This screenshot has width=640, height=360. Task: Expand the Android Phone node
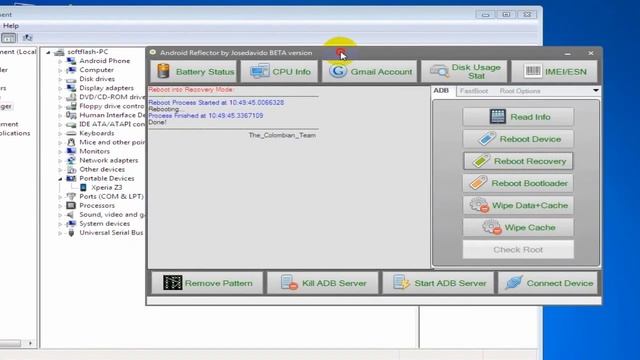(60, 61)
